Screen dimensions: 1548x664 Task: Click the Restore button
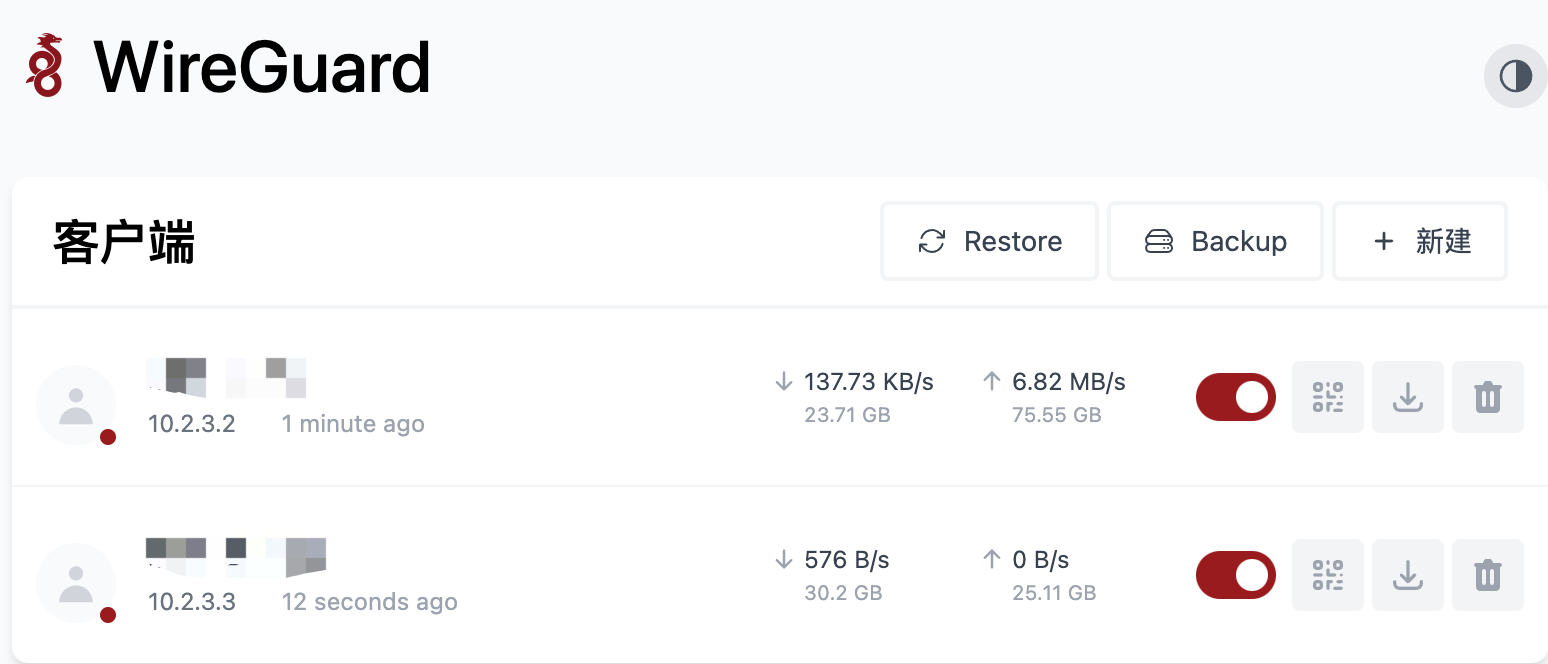tap(989, 241)
